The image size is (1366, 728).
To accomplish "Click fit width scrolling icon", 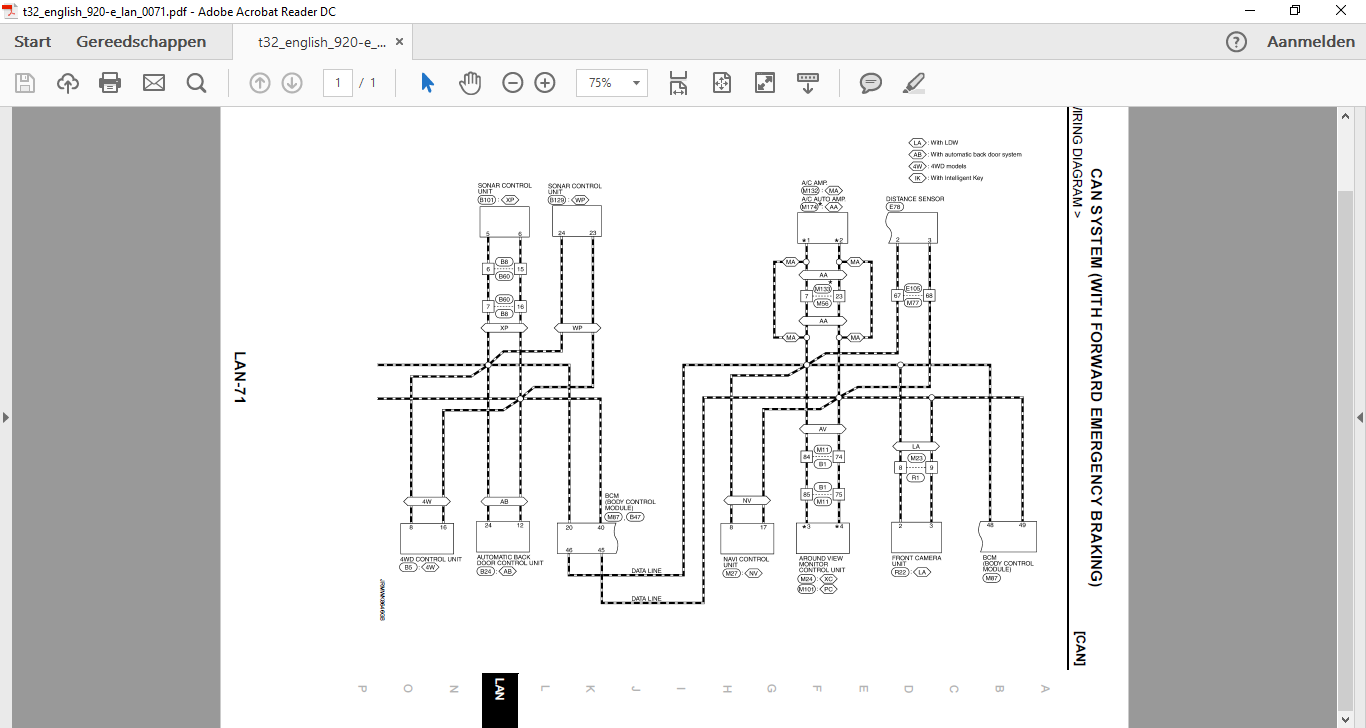I will (678, 83).
